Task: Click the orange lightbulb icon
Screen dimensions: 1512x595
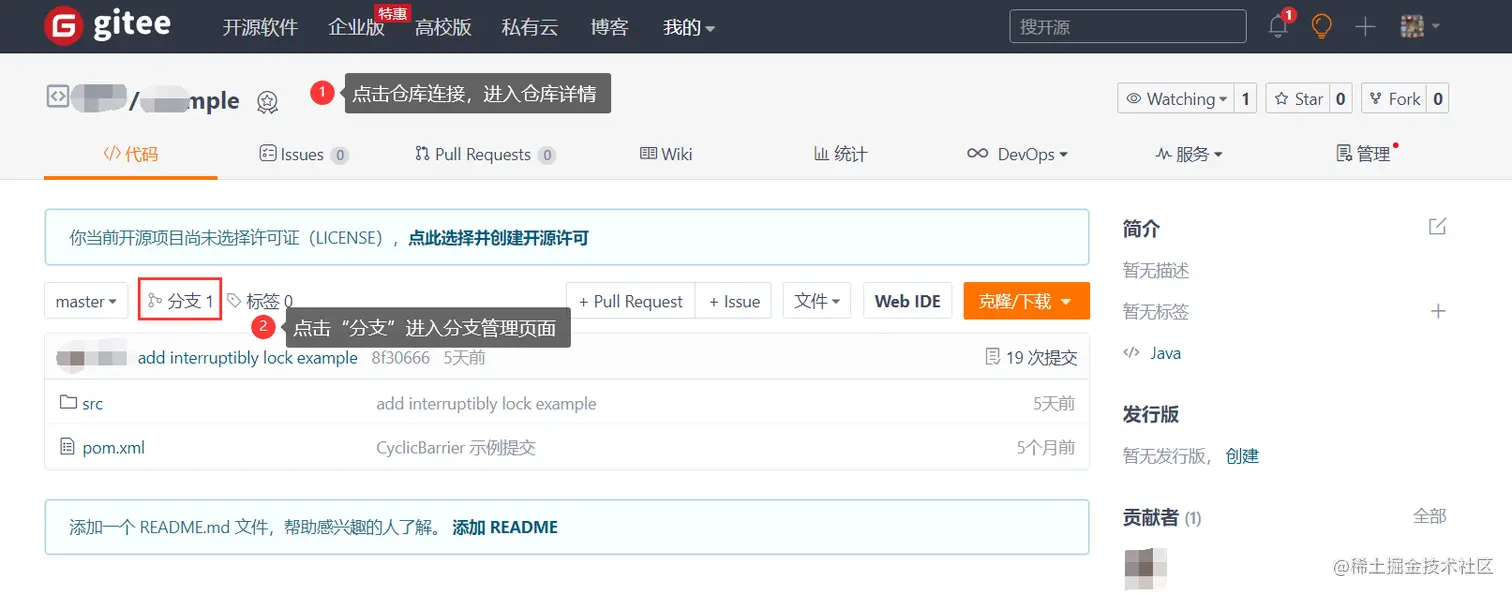Action: pos(1322,26)
